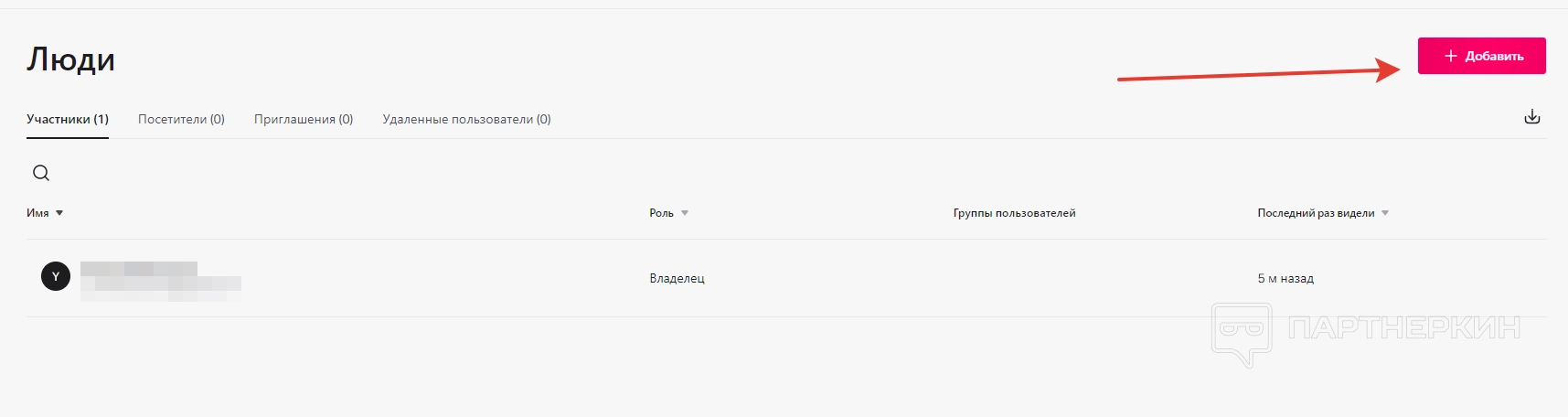The image size is (1568, 417).
Task: Download the members list via export icon
Action: [x=1532, y=117]
